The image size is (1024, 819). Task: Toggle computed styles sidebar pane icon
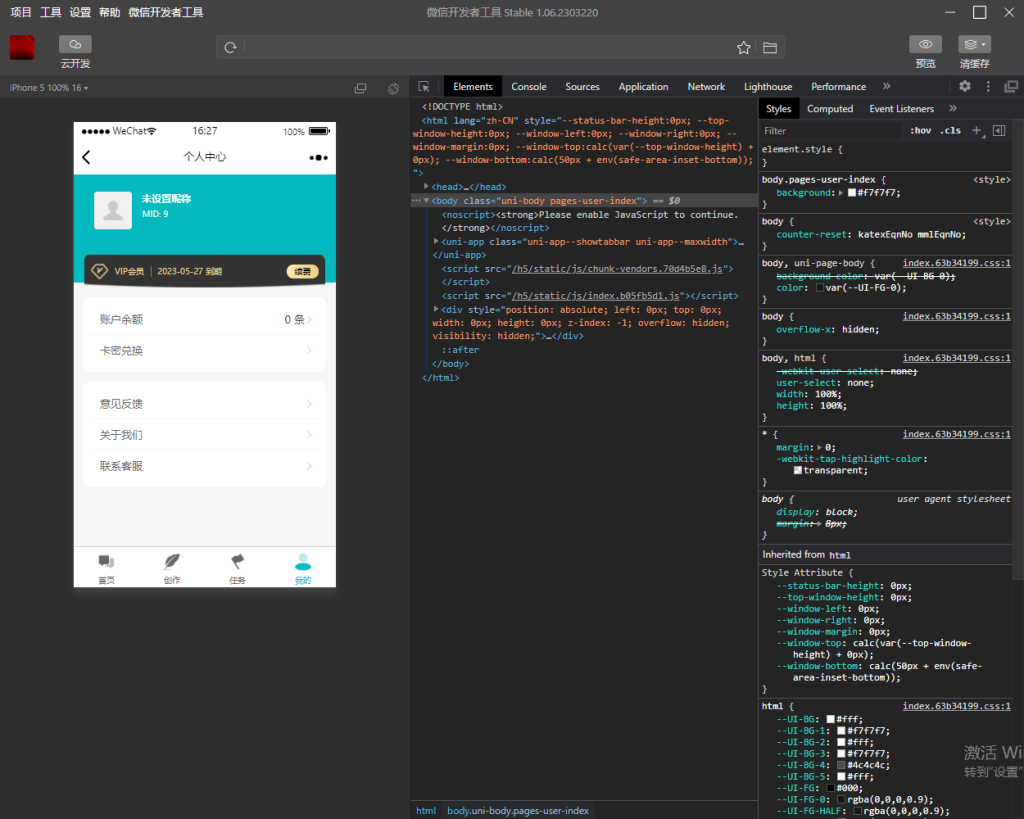pos(999,131)
